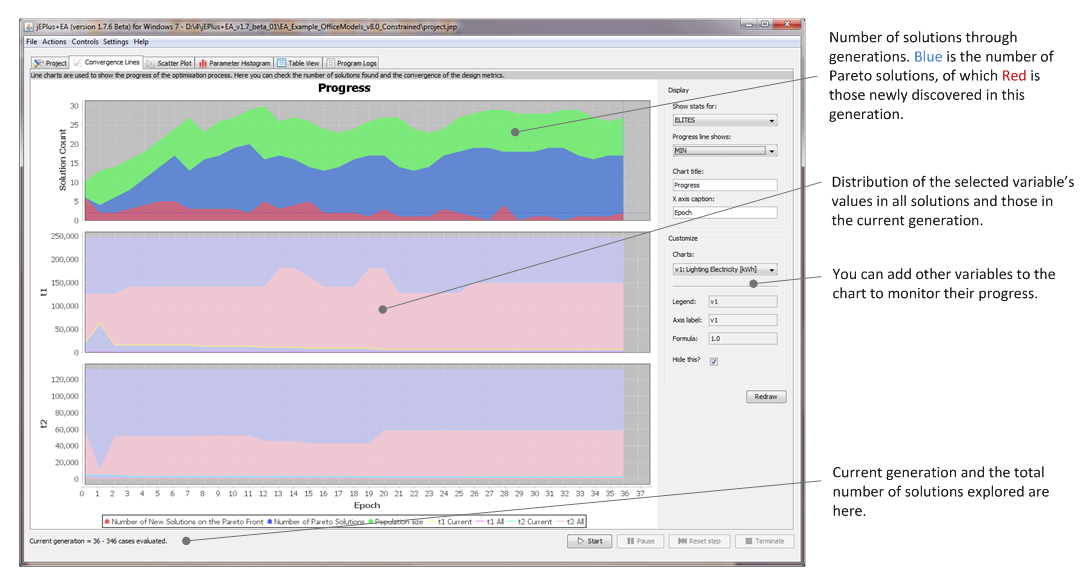This screenshot has width=1089, height=586.
Task: Click the red Pareto Front legend marker
Action: [107, 521]
